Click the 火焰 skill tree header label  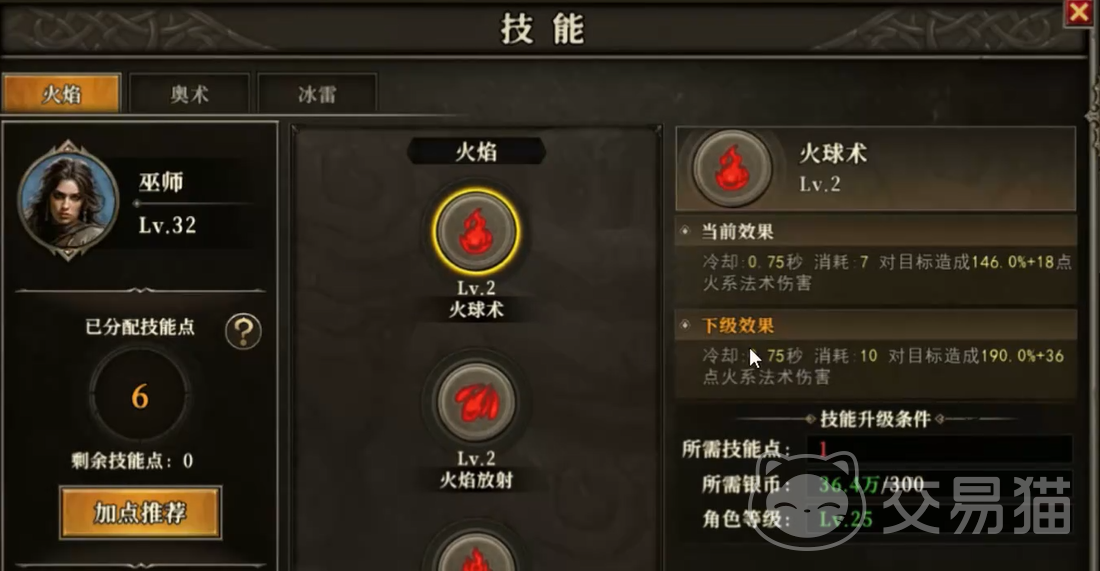point(476,152)
